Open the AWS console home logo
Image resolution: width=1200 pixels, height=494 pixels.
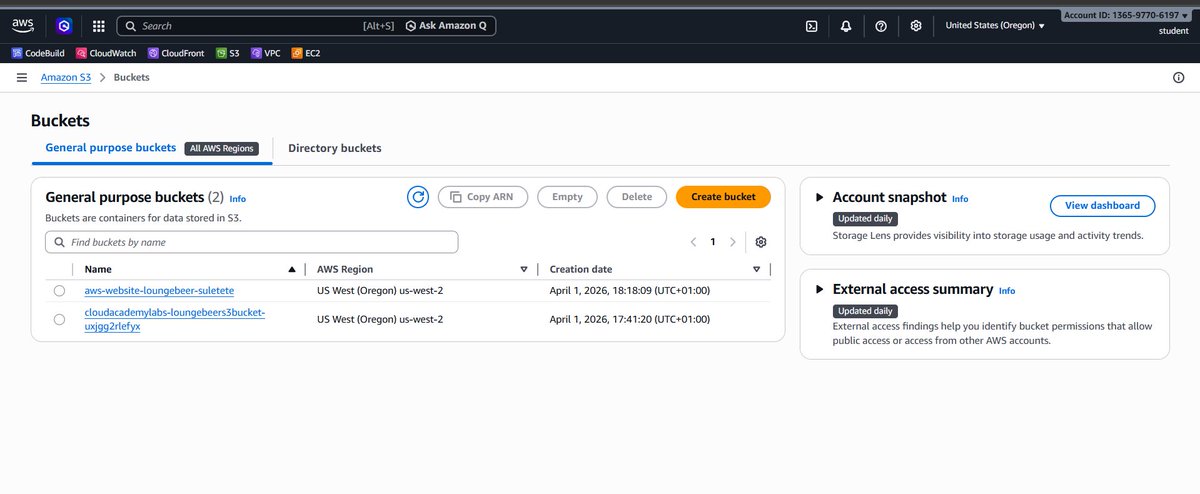23,26
